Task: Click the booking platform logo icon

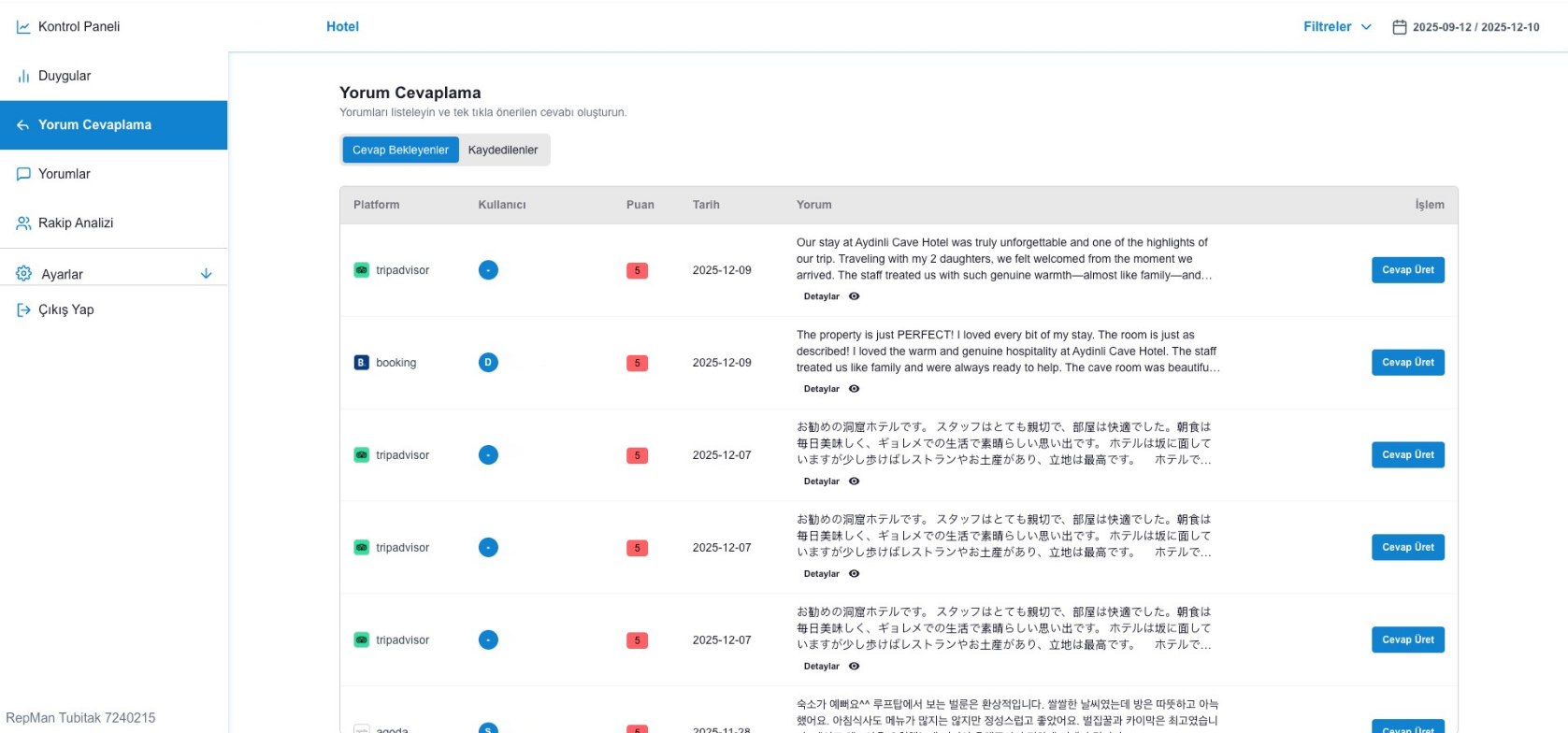Action: point(361,363)
